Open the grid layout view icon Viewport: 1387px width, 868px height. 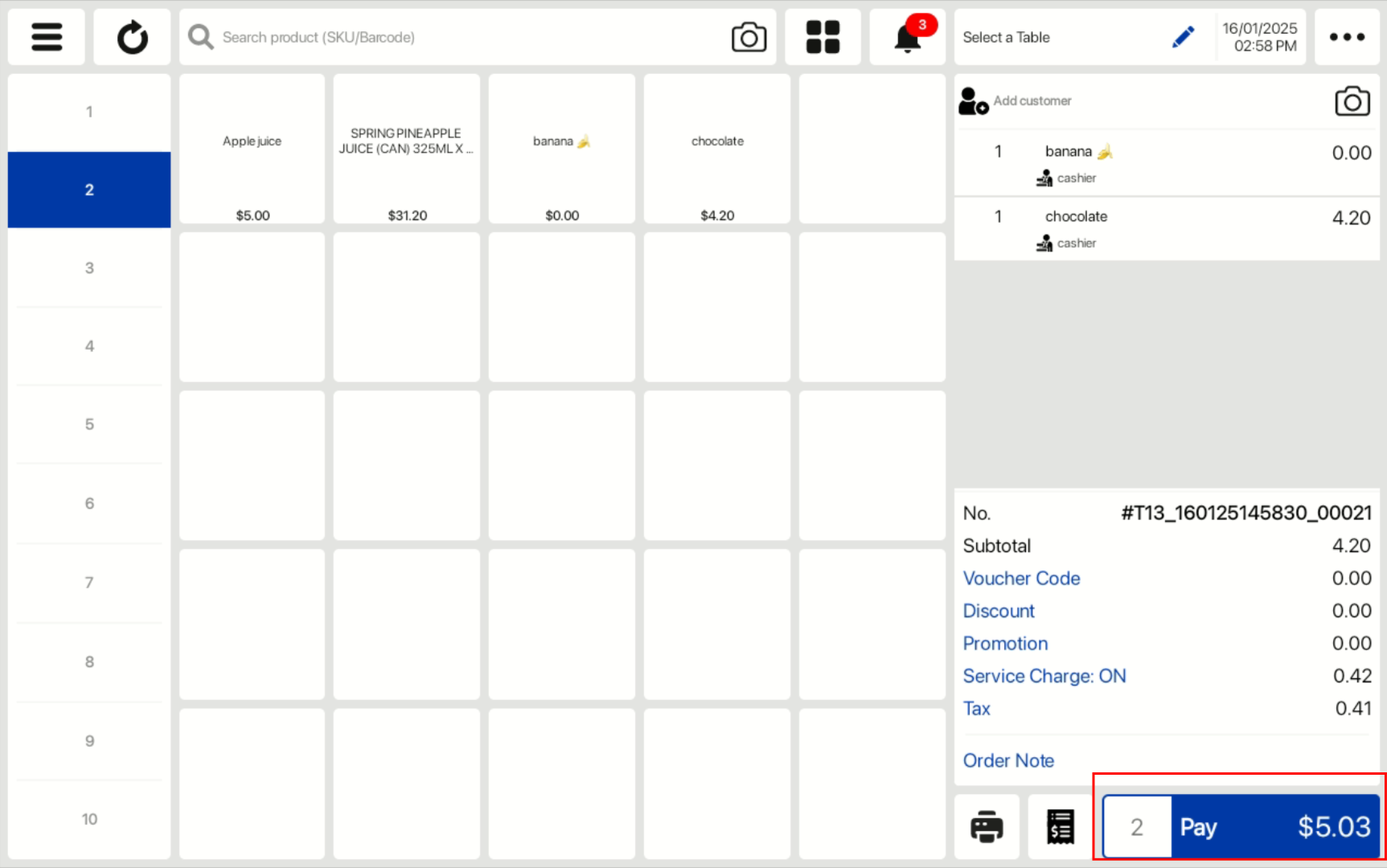point(823,37)
